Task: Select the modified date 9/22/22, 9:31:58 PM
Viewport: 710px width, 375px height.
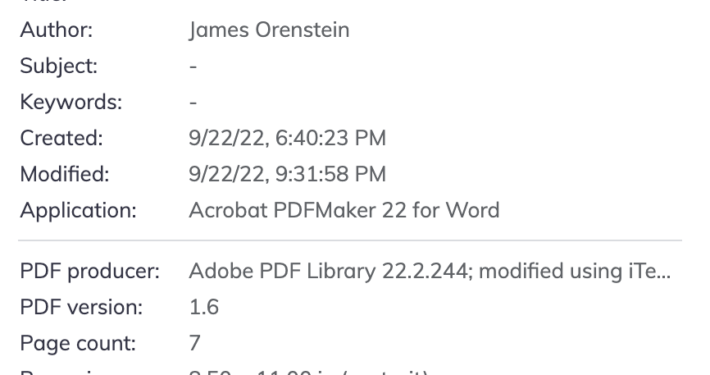Action: click(288, 174)
